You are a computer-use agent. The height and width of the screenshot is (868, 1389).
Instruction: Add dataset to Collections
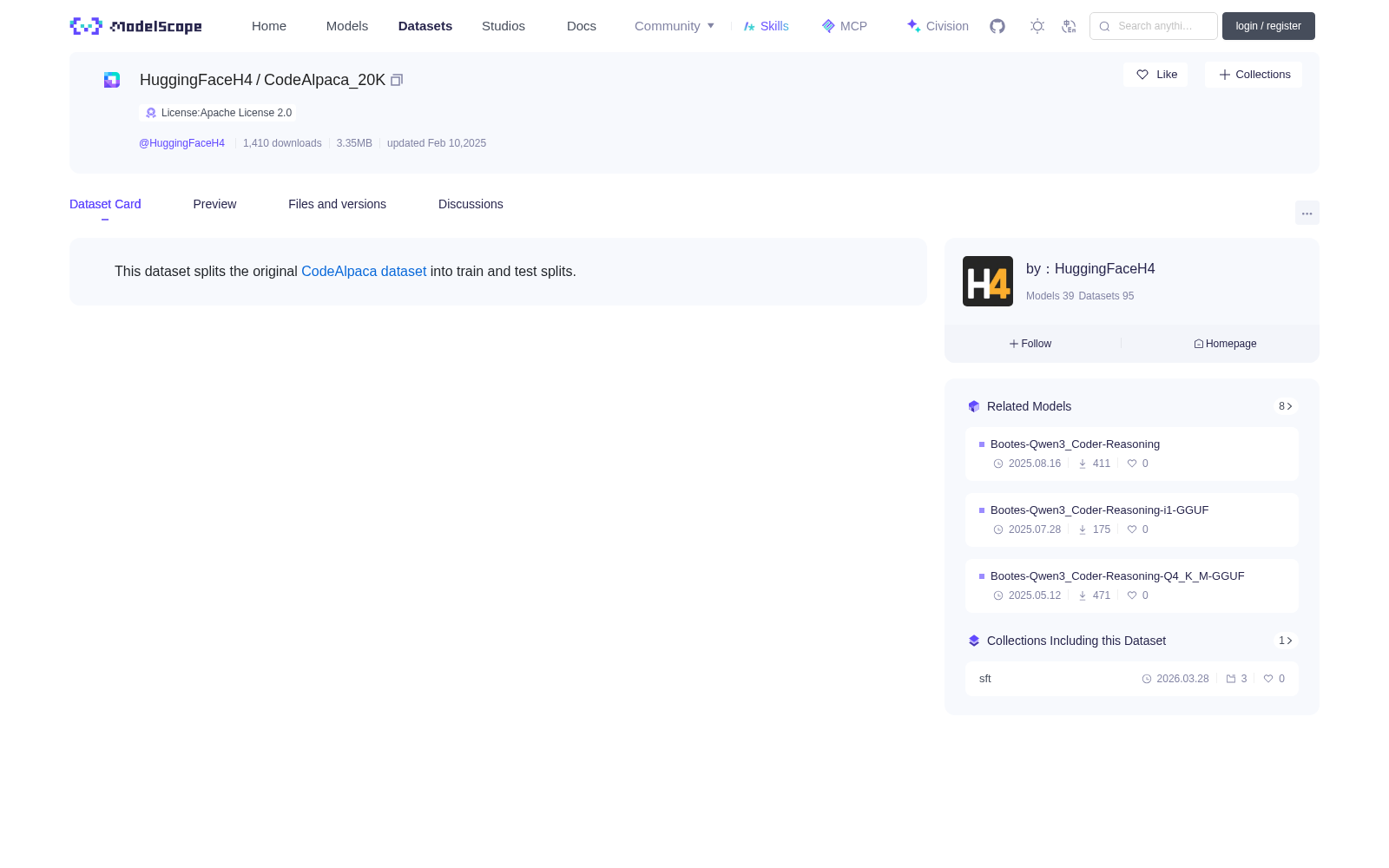click(1254, 75)
